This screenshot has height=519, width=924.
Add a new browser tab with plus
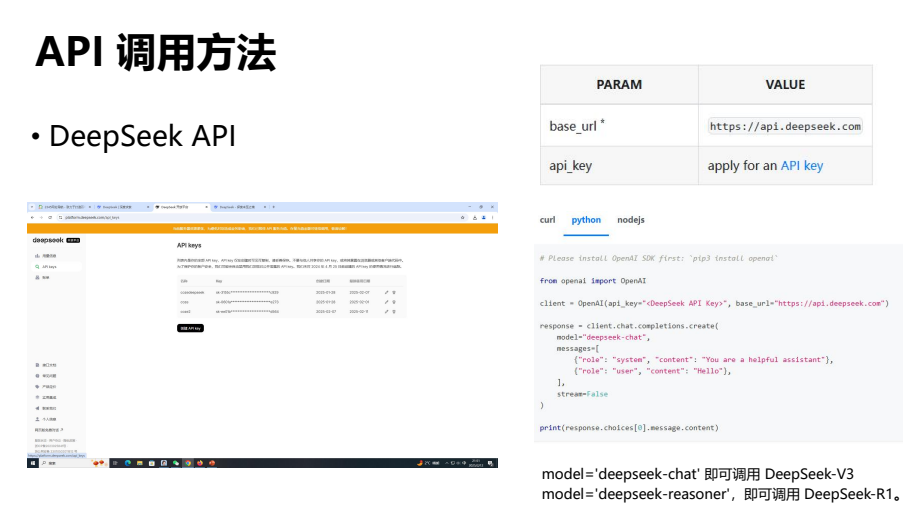pyautogui.click(x=274, y=207)
